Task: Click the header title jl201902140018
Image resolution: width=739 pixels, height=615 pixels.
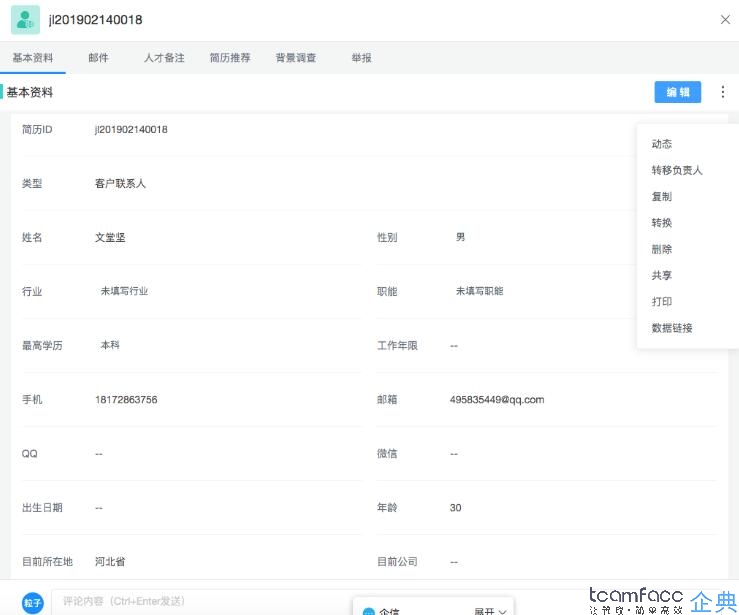Action: pyautogui.click(x=95, y=20)
